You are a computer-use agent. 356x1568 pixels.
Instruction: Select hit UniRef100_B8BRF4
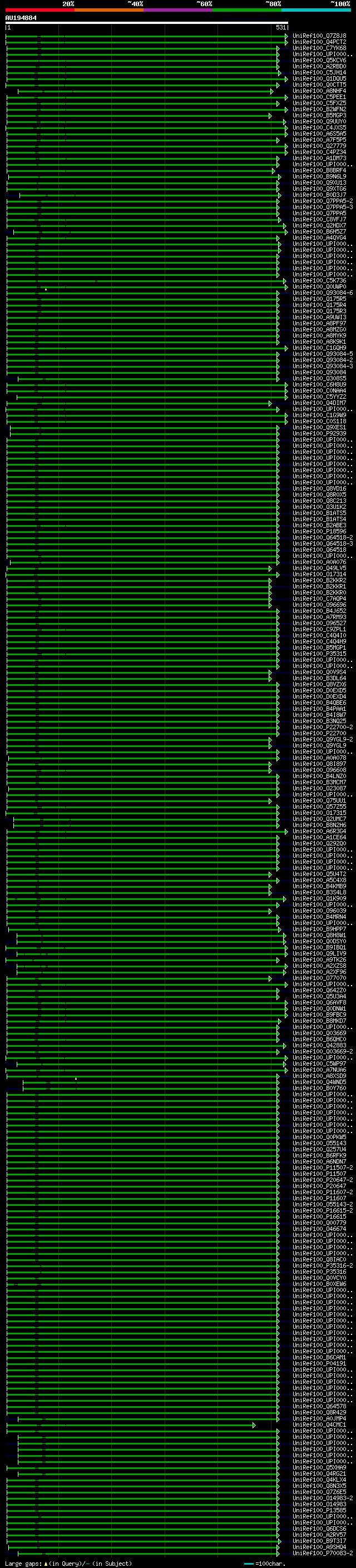[x=319, y=170]
